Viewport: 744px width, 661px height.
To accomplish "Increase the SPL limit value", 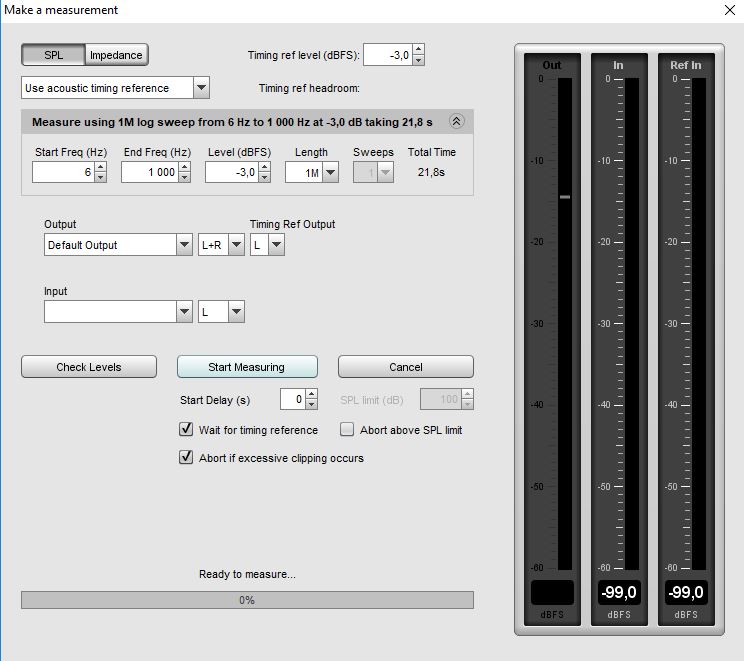I will (467, 394).
